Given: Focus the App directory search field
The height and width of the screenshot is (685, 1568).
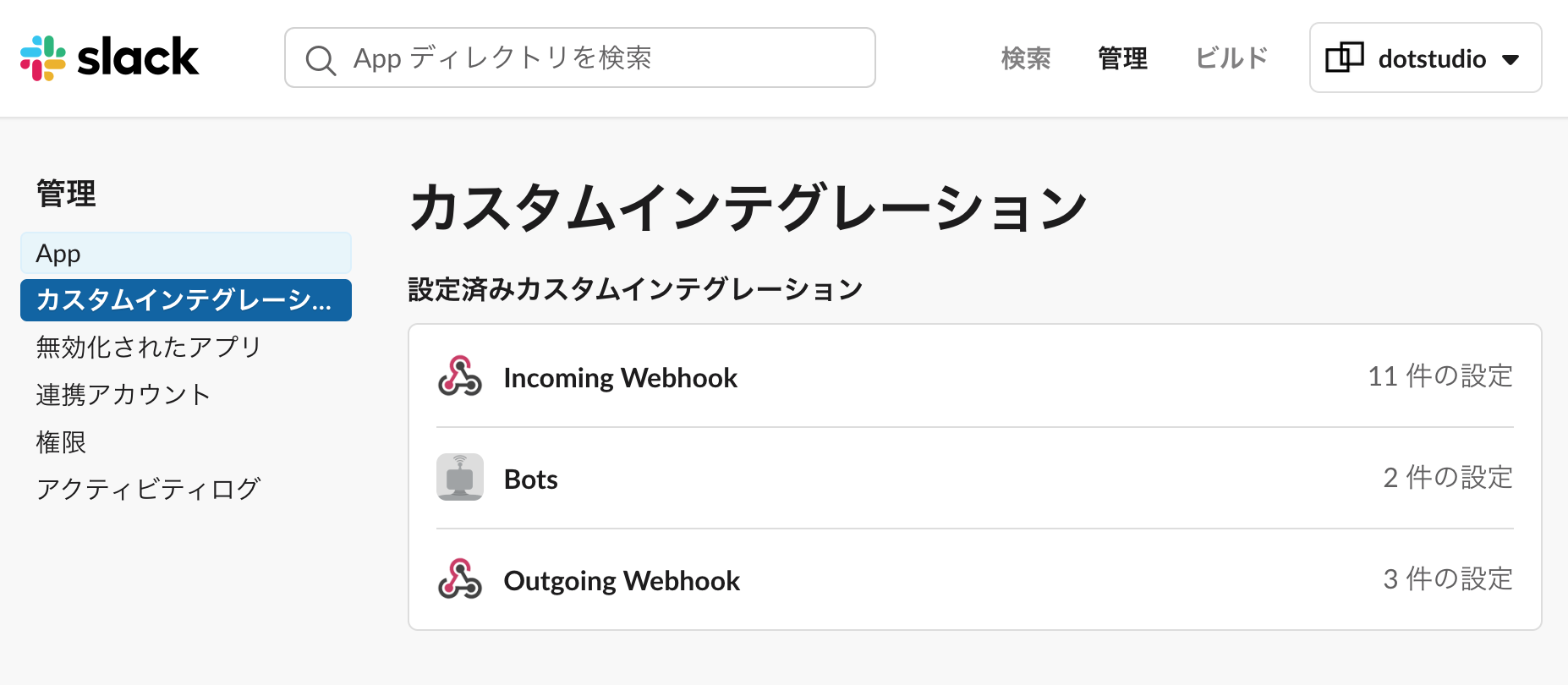Looking at the screenshot, I should click(580, 58).
